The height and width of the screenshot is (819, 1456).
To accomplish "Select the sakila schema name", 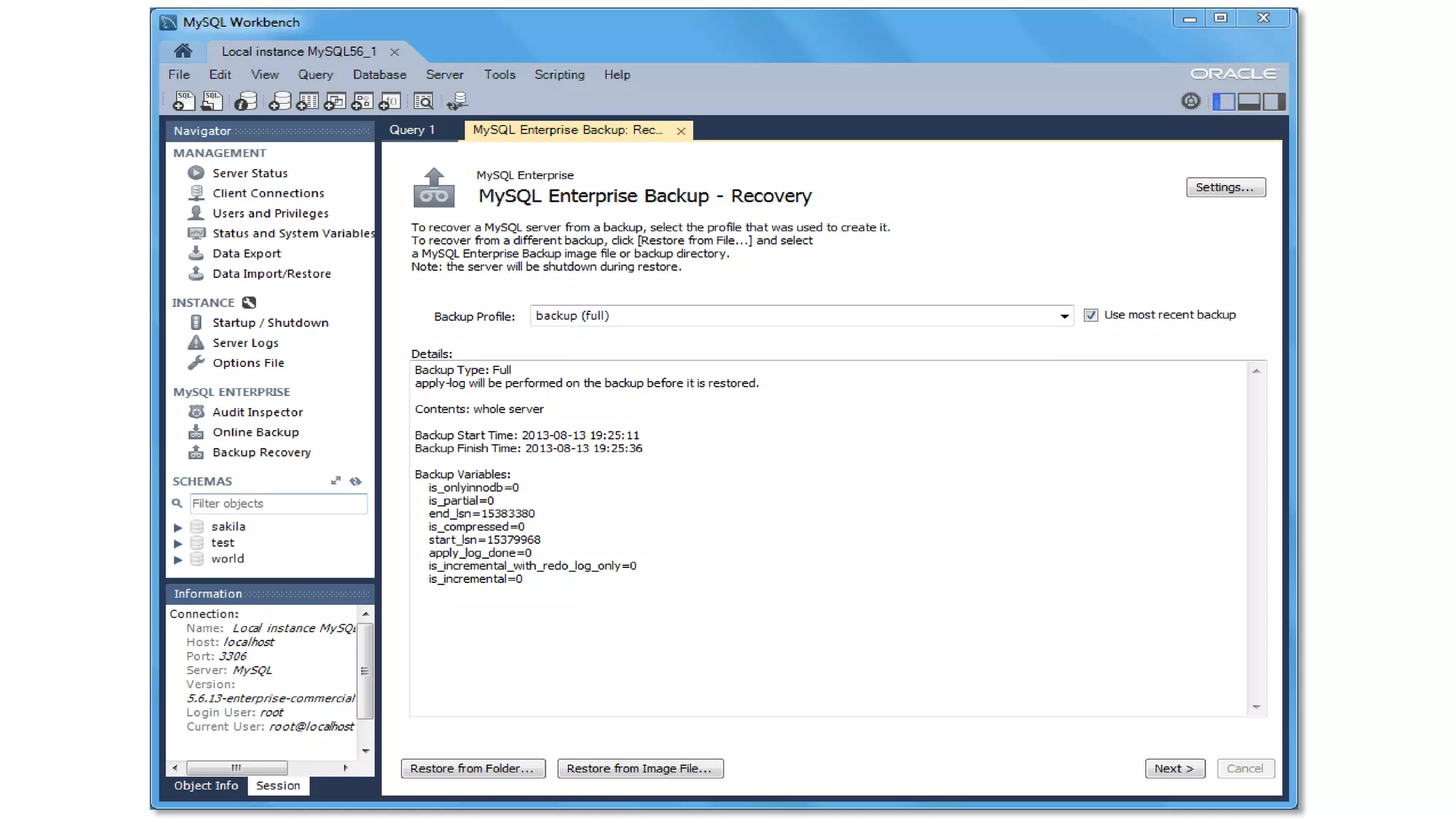I will (x=228, y=526).
